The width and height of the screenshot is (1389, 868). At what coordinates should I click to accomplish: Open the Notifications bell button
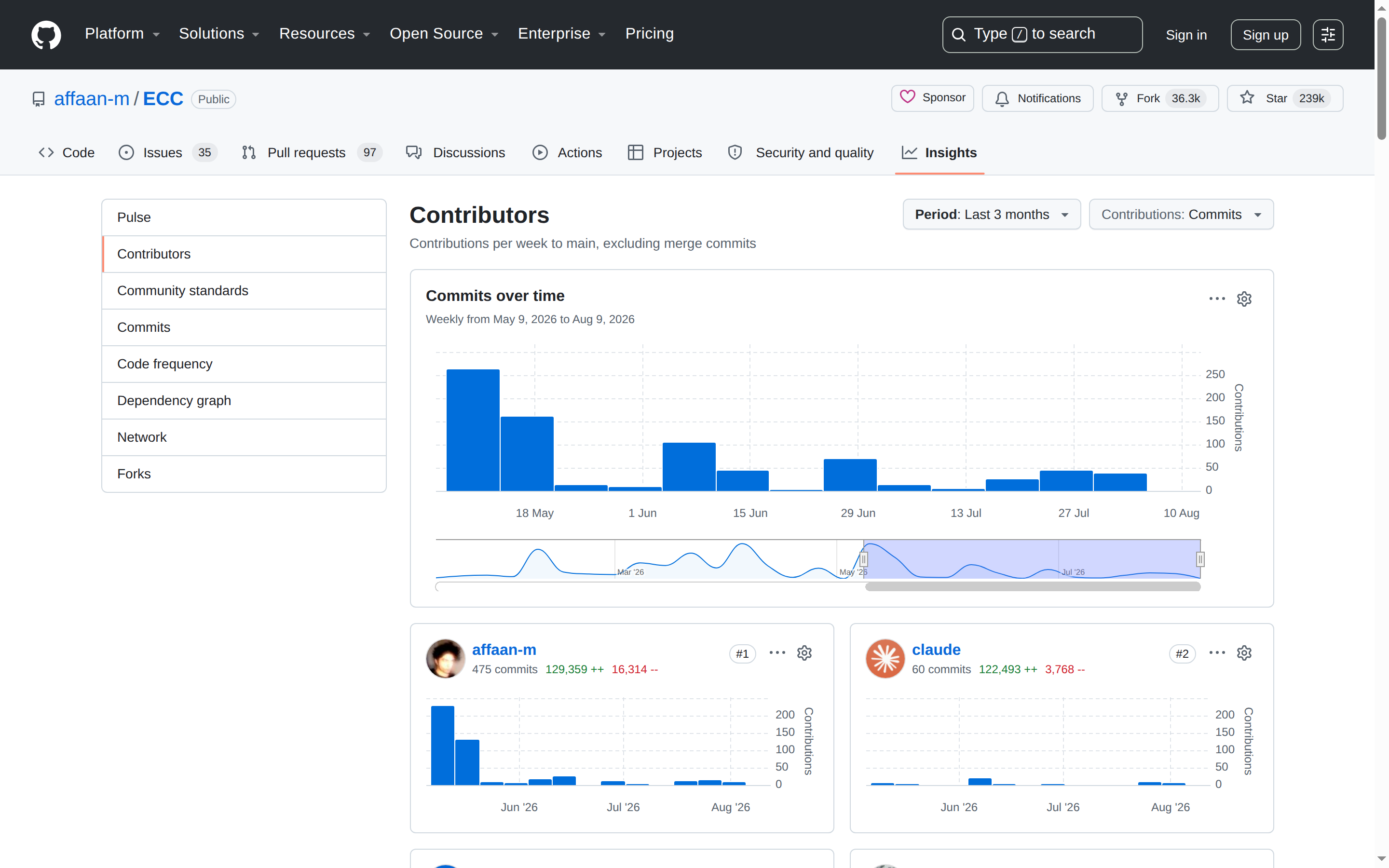click(x=1037, y=98)
